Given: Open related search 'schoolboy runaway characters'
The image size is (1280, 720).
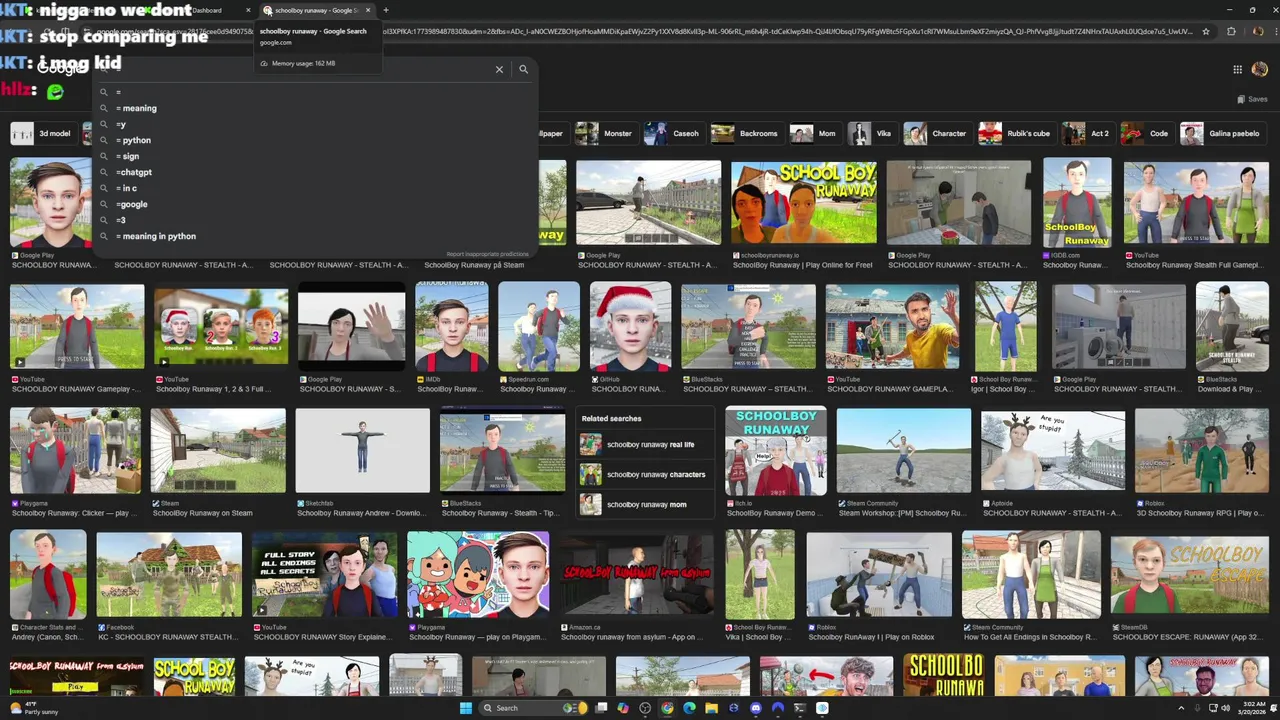Looking at the screenshot, I should [x=645, y=474].
